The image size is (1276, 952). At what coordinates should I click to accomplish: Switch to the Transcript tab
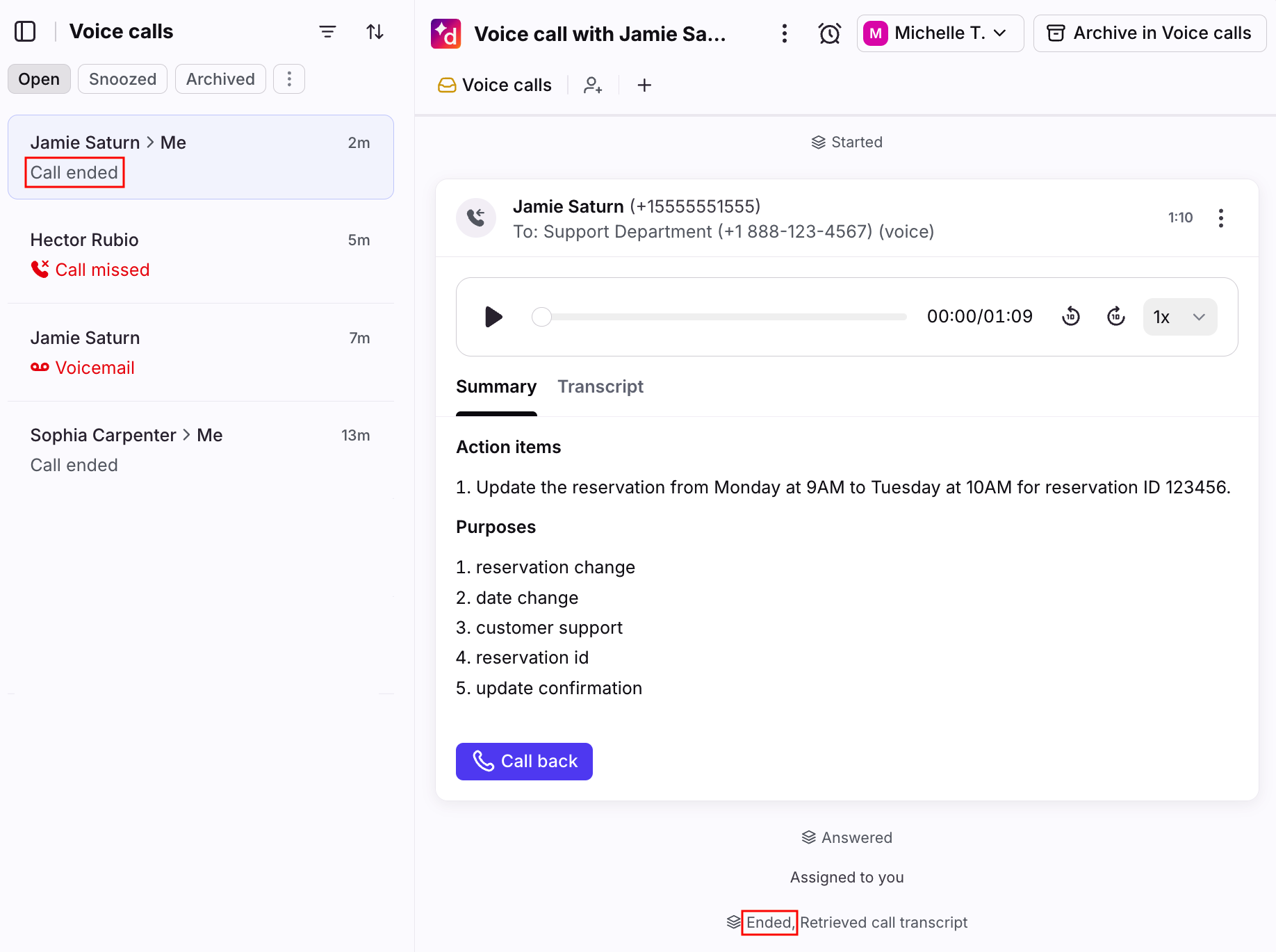click(600, 386)
